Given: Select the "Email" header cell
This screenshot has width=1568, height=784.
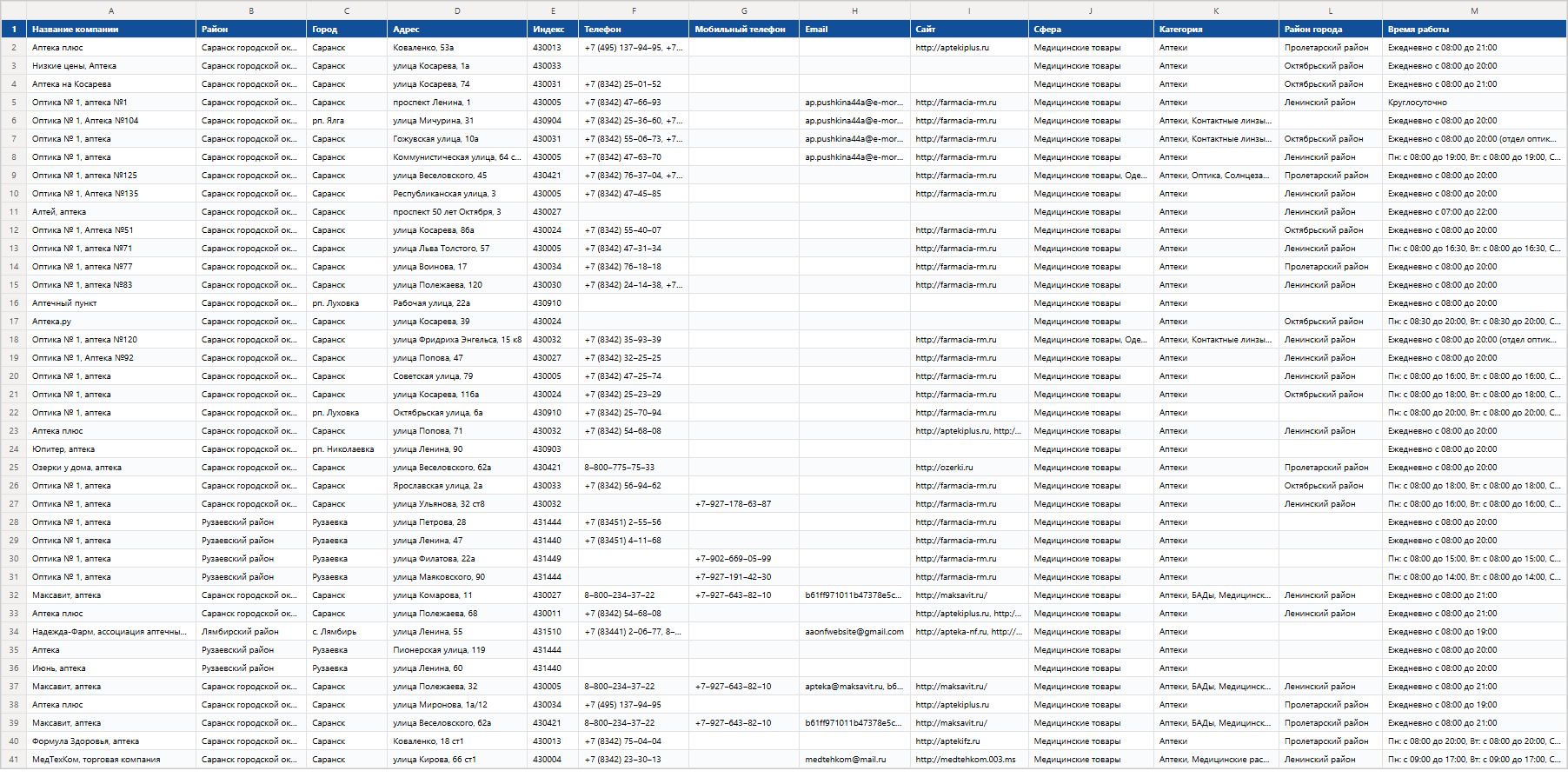Looking at the screenshot, I should [x=854, y=29].
